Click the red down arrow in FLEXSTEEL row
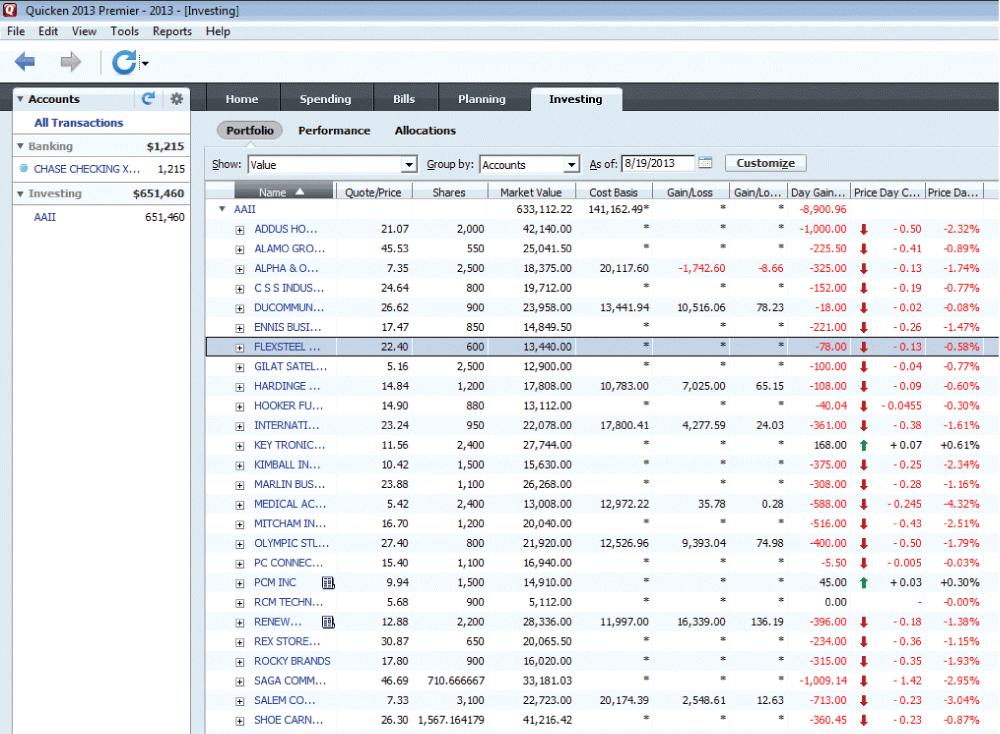1000x734 pixels. click(864, 347)
